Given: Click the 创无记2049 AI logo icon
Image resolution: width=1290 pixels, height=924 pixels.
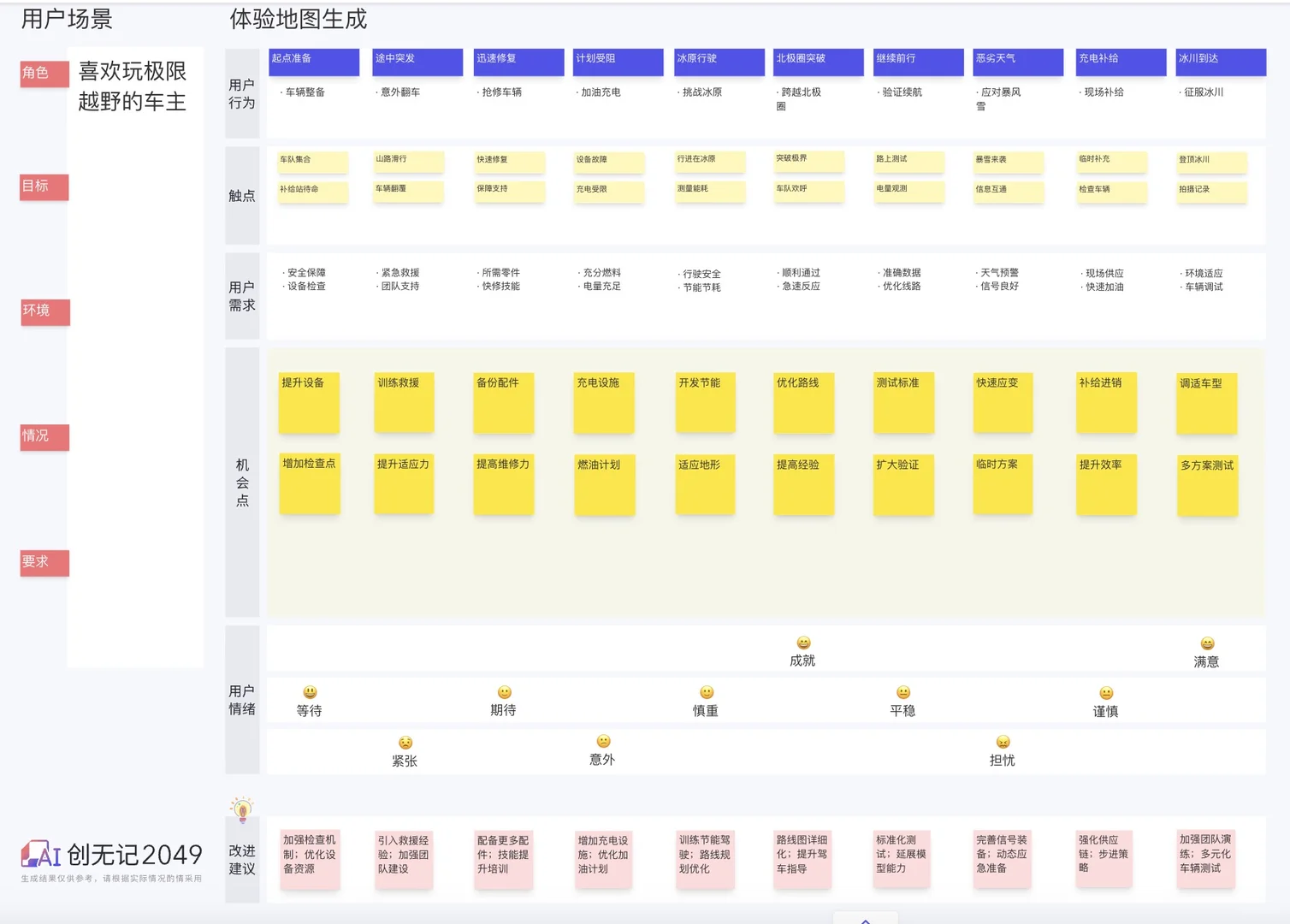Looking at the screenshot, I should [40, 854].
